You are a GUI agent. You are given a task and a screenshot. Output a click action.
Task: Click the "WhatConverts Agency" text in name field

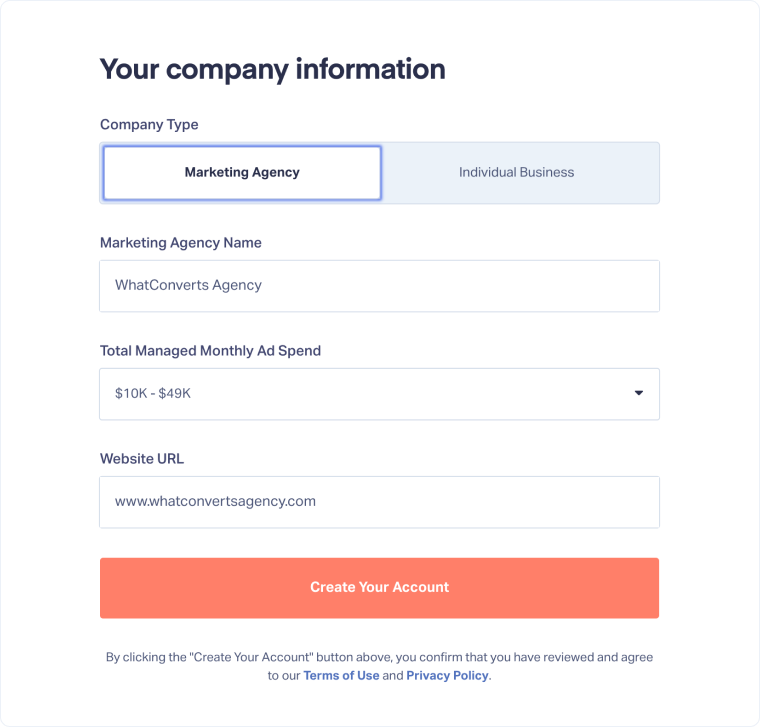point(188,285)
